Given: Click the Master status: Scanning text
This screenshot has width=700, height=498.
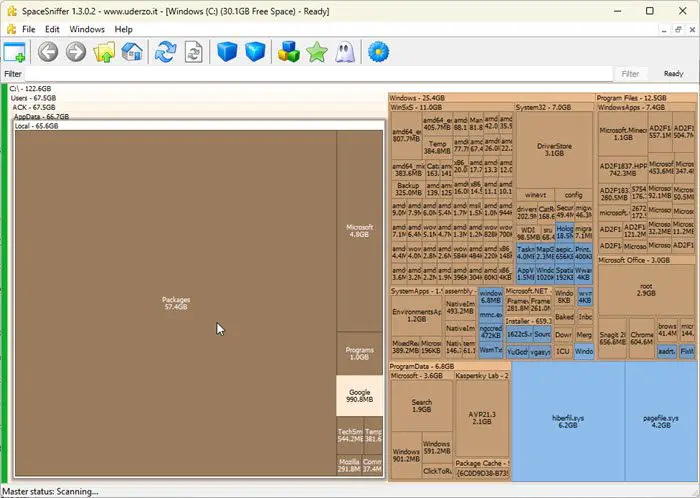Looking at the screenshot, I should click(50, 492).
